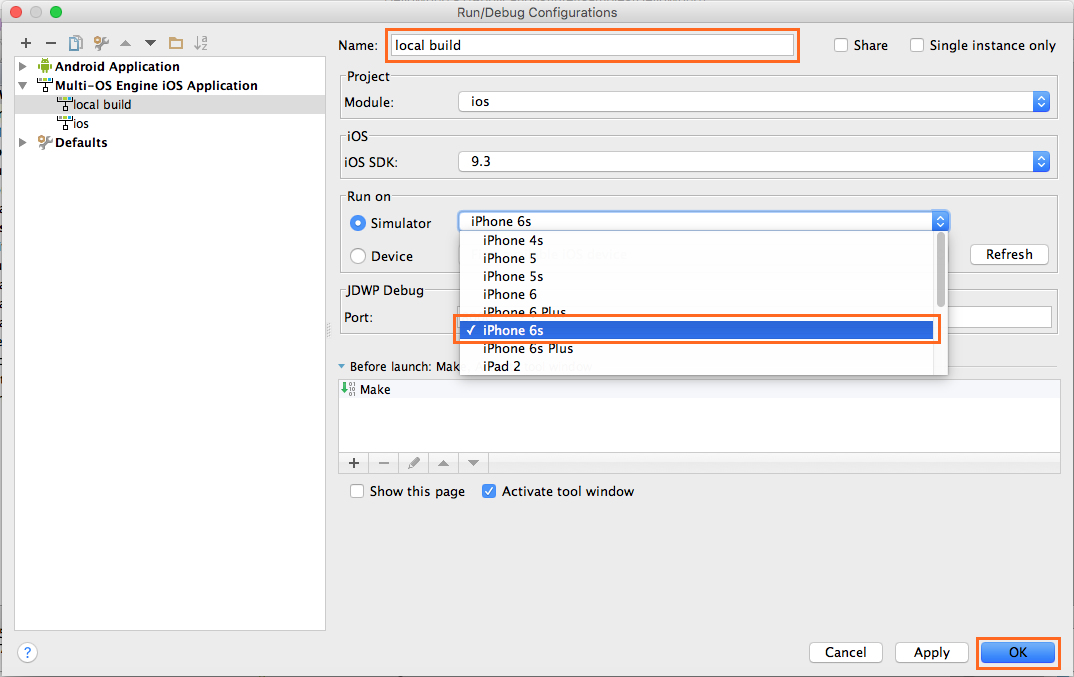Choose iPhone 6 from simulator list
This screenshot has width=1074, height=677.
click(x=697, y=295)
